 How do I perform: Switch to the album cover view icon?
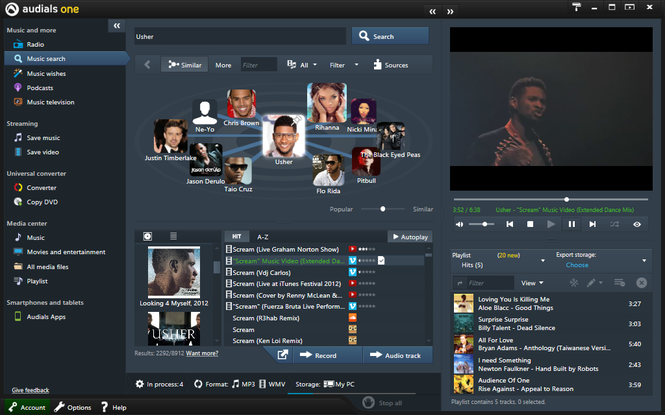tap(147, 236)
